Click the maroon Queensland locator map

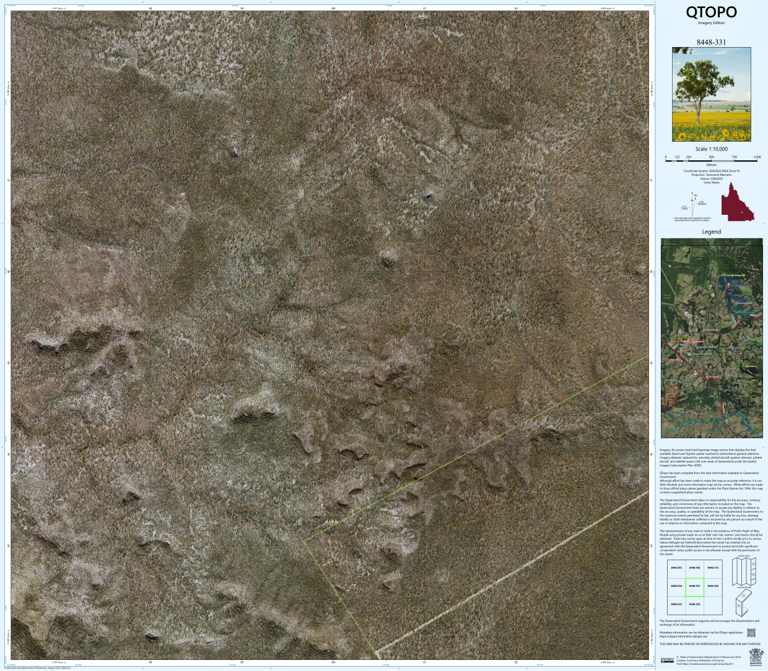(737, 202)
